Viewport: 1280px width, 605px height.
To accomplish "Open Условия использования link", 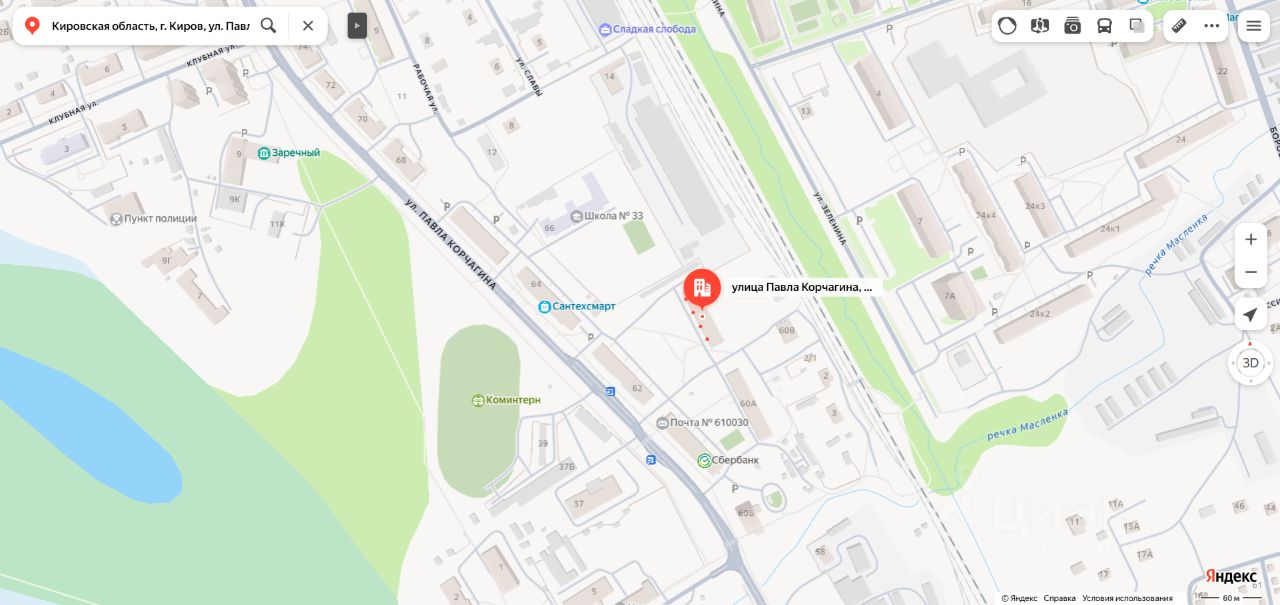I will [x=1127, y=598].
